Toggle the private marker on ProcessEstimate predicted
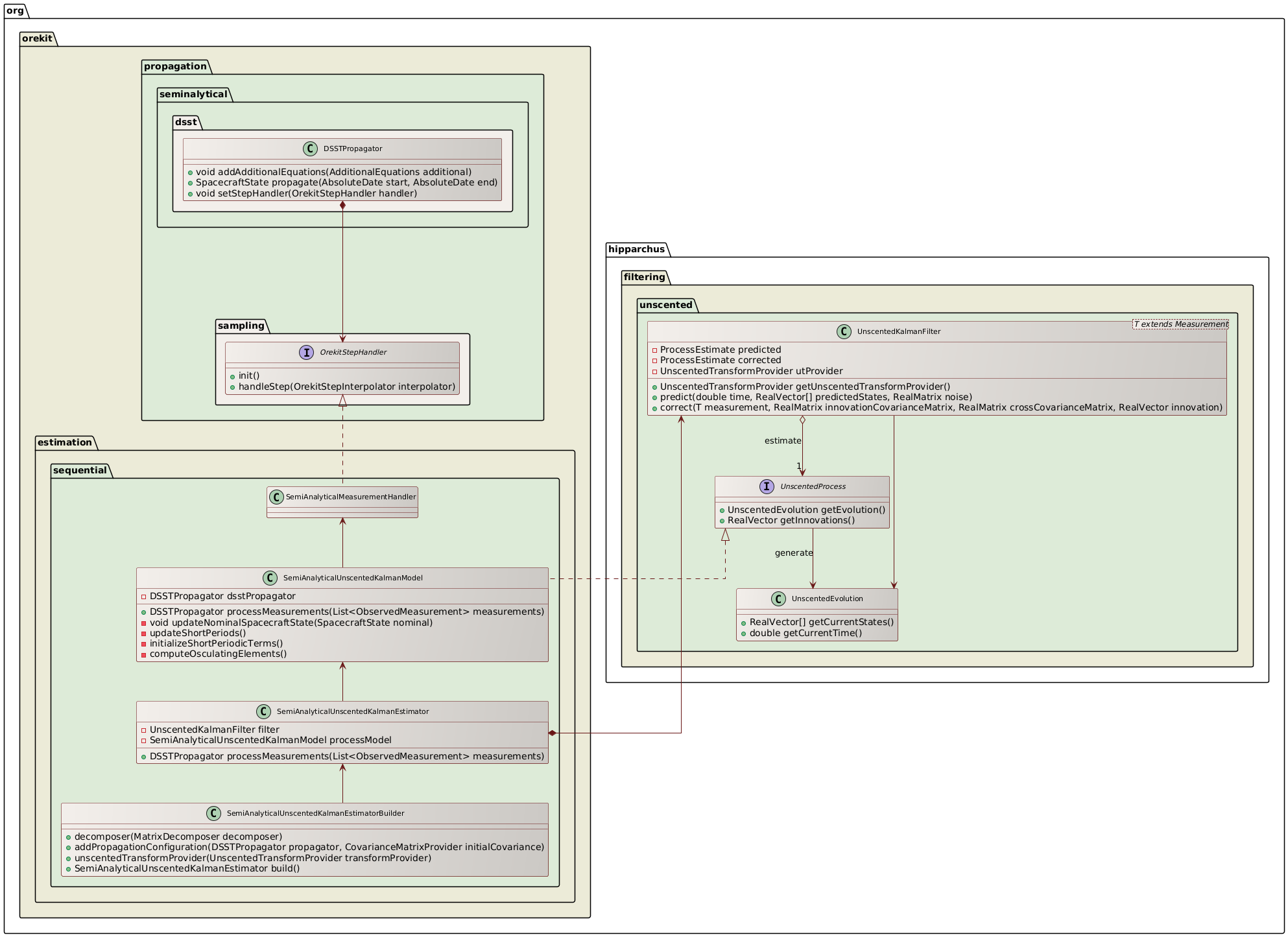 click(654, 350)
